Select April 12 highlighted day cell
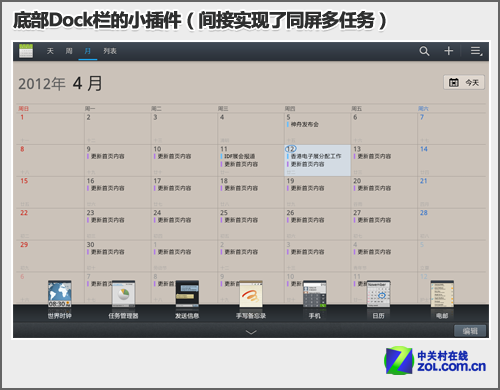 coord(317,160)
